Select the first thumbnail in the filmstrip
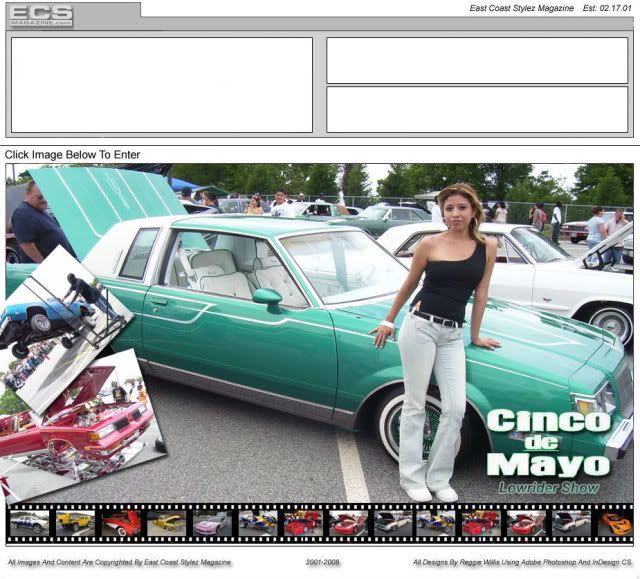Image resolution: width=640 pixels, height=579 pixels. point(28,523)
